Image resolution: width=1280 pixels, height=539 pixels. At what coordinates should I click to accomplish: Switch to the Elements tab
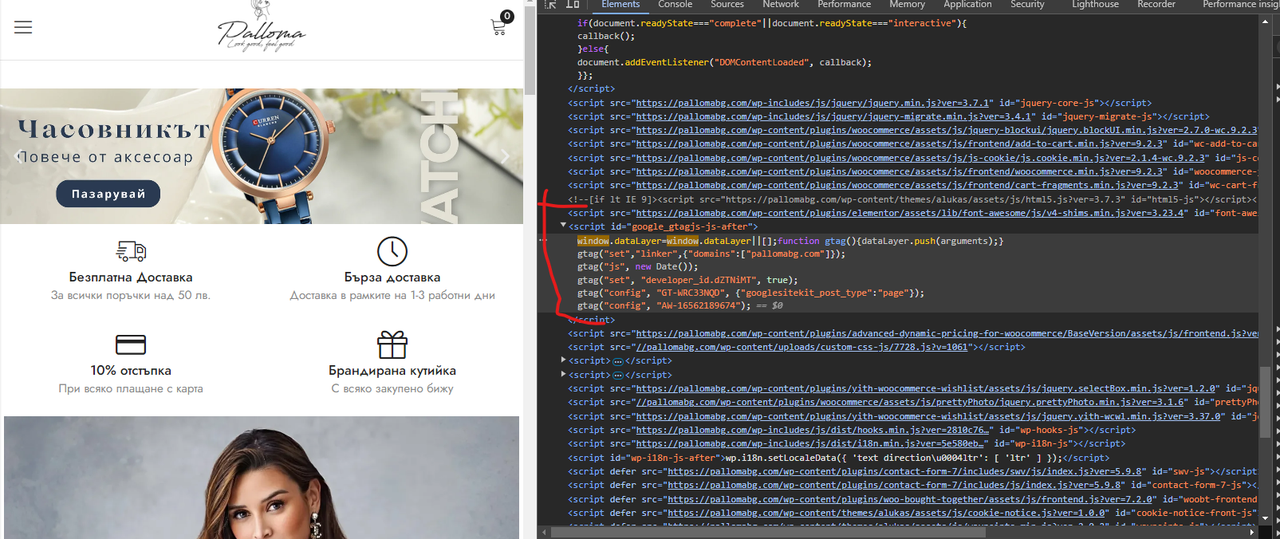[x=621, y=5]
